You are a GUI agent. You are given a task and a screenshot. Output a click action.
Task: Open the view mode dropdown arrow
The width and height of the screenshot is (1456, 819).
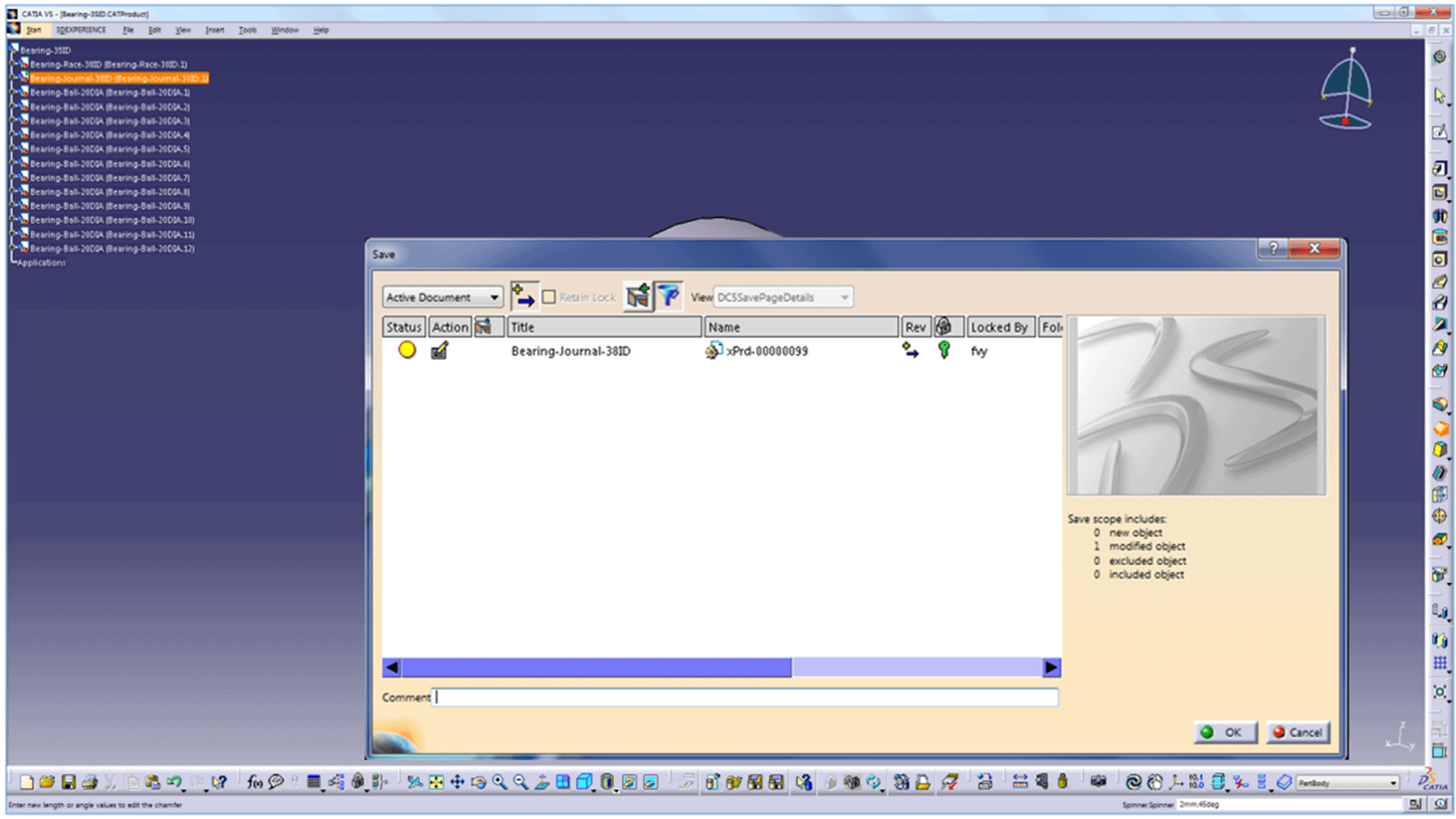[617, 789]
